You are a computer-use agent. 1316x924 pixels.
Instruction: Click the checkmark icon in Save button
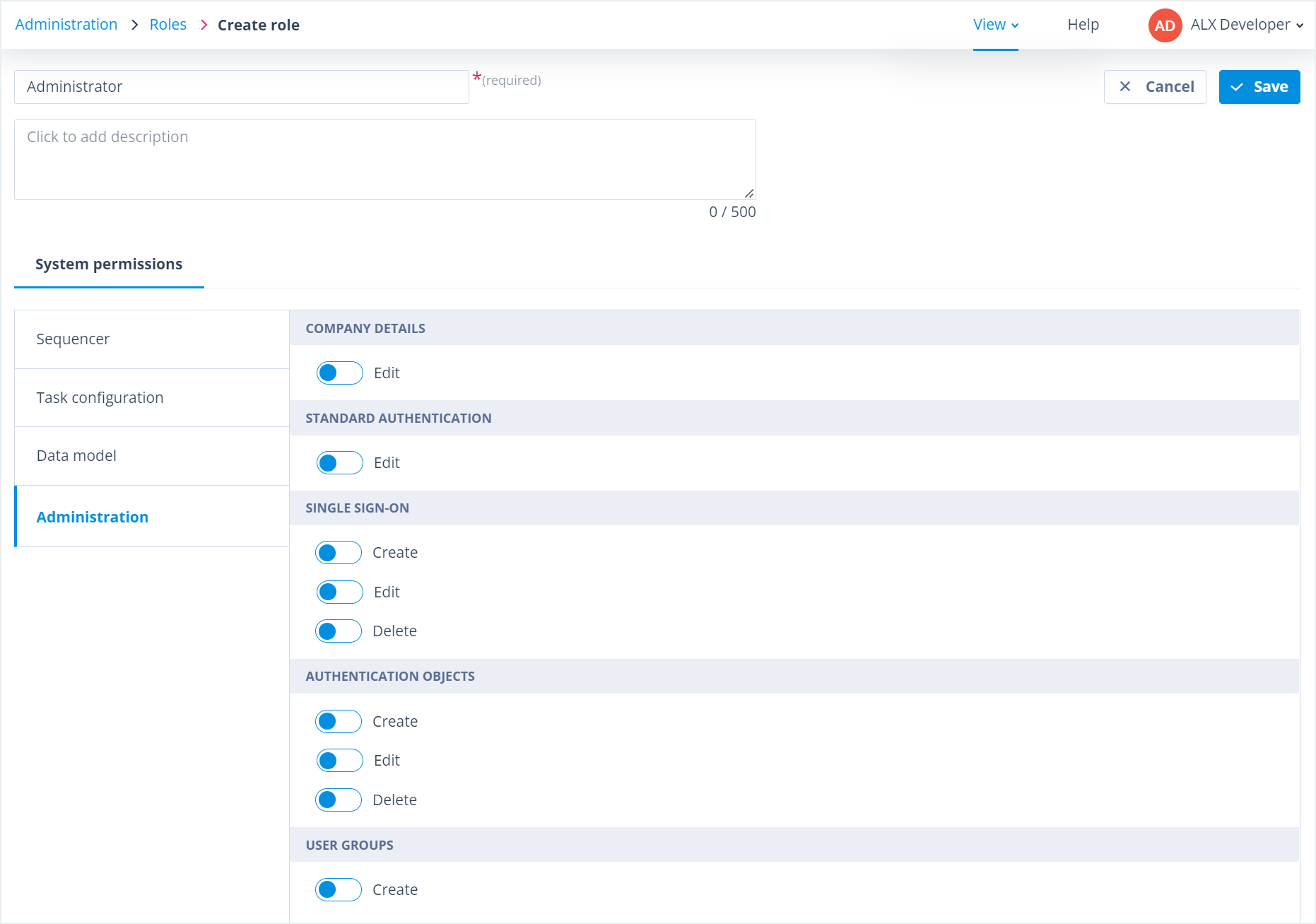1237,87
